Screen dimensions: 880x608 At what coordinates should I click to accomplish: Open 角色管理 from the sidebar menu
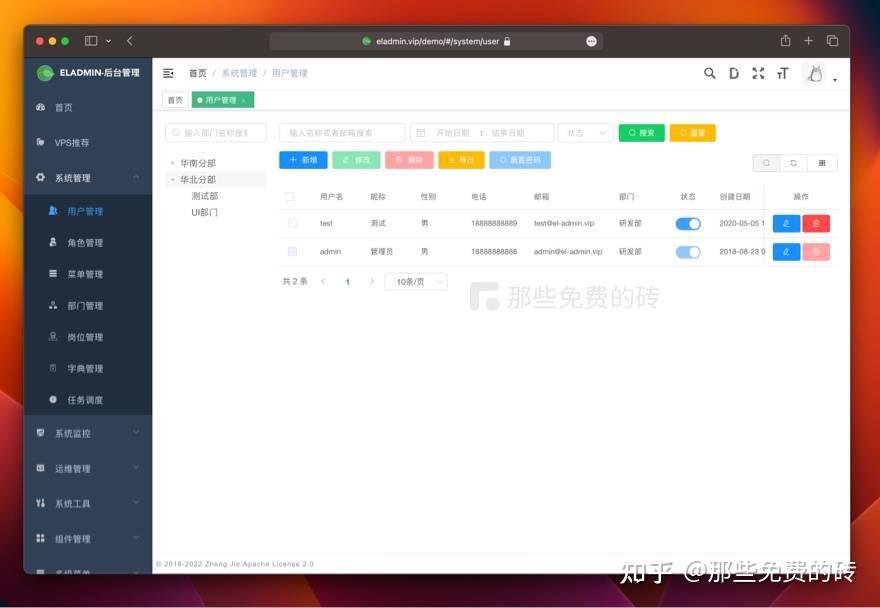pyautogui.click(x=85, y=242)
